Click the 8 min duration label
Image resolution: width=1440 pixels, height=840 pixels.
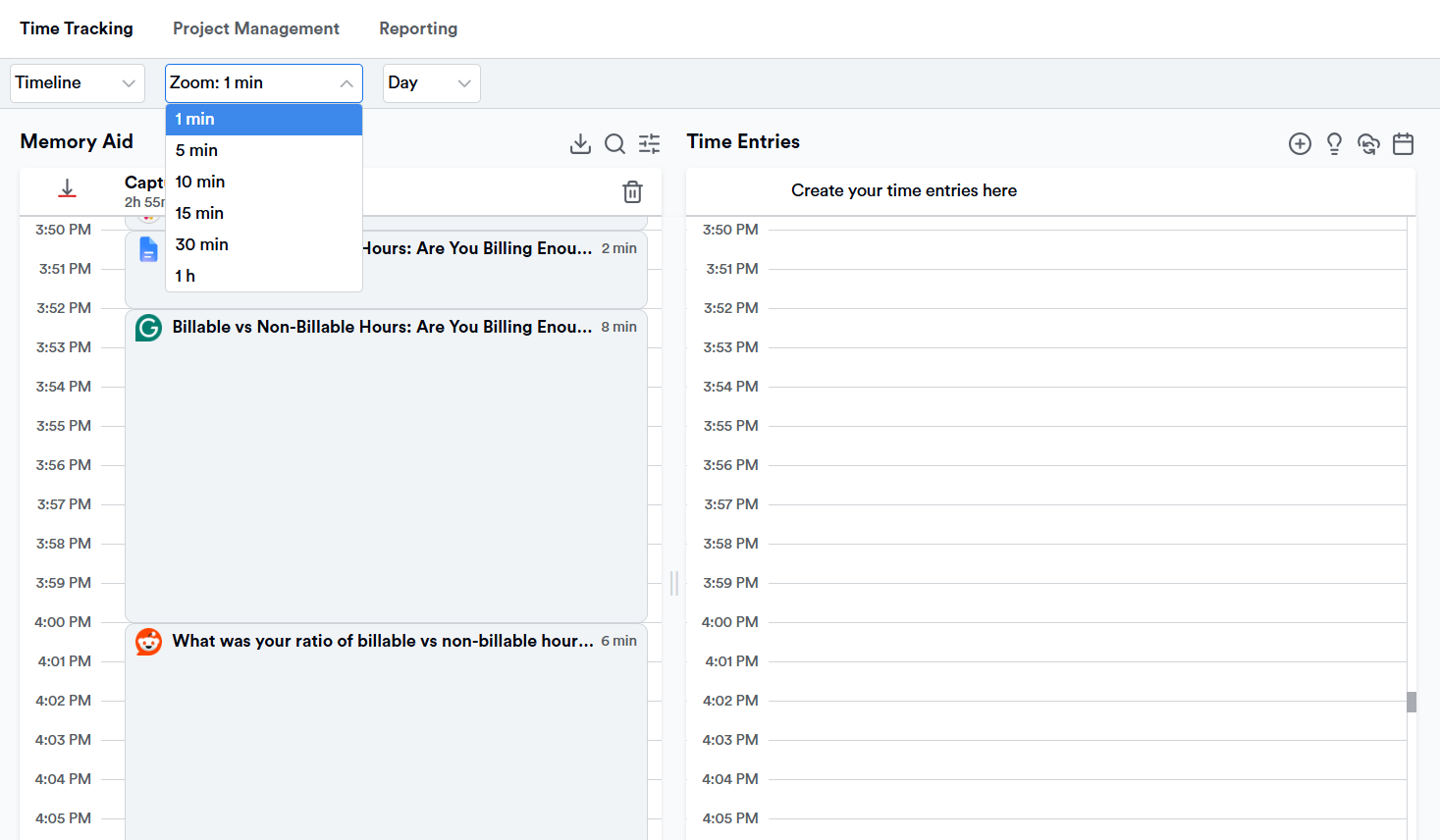click(x=618, y=327)
